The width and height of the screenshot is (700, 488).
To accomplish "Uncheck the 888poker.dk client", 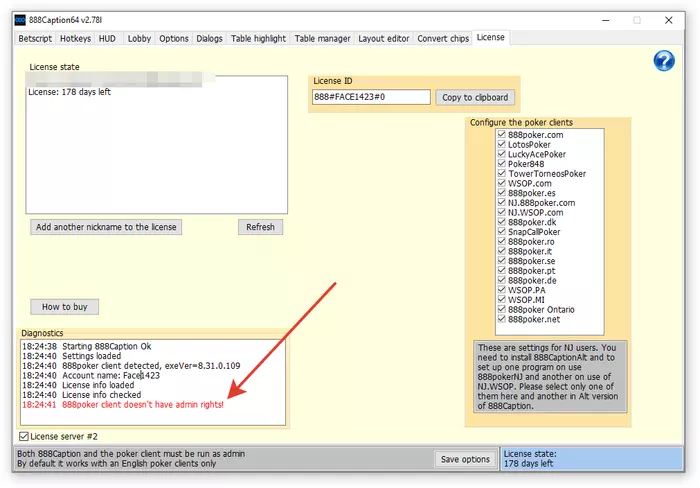I will (501, 222).
